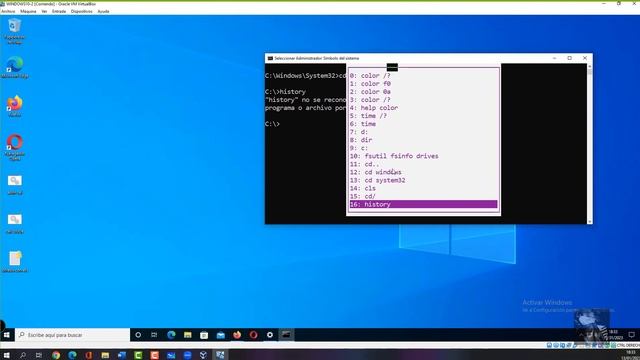This screenshot has height=360, width=640.
Task: Open Dispositivos menu in VirtualBox
Action: tap(82, 11)
